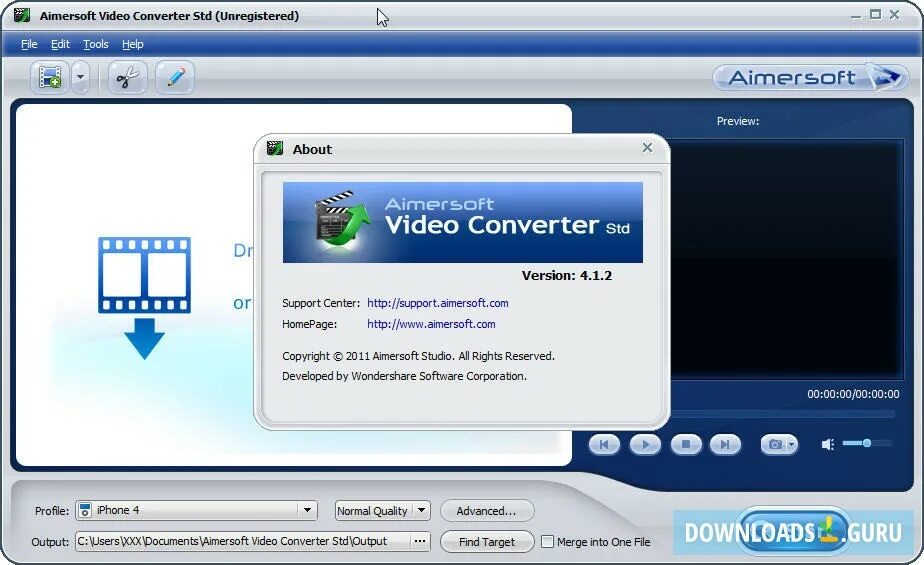Click the browse ellipsis button for Output
Image resolution: width=924 pixels, height=565 pixels.
[420, 541]
